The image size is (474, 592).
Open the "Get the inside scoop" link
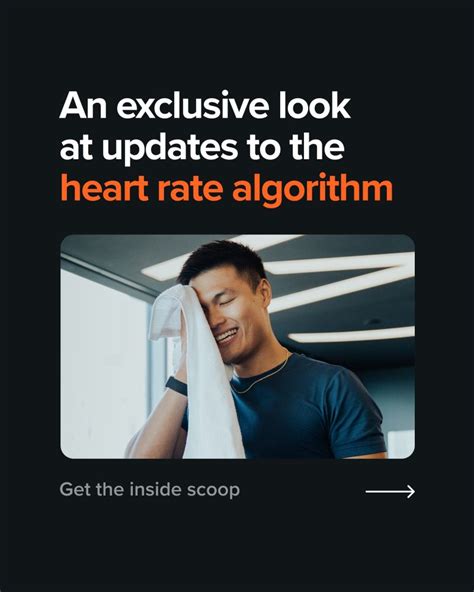[150, 490]
